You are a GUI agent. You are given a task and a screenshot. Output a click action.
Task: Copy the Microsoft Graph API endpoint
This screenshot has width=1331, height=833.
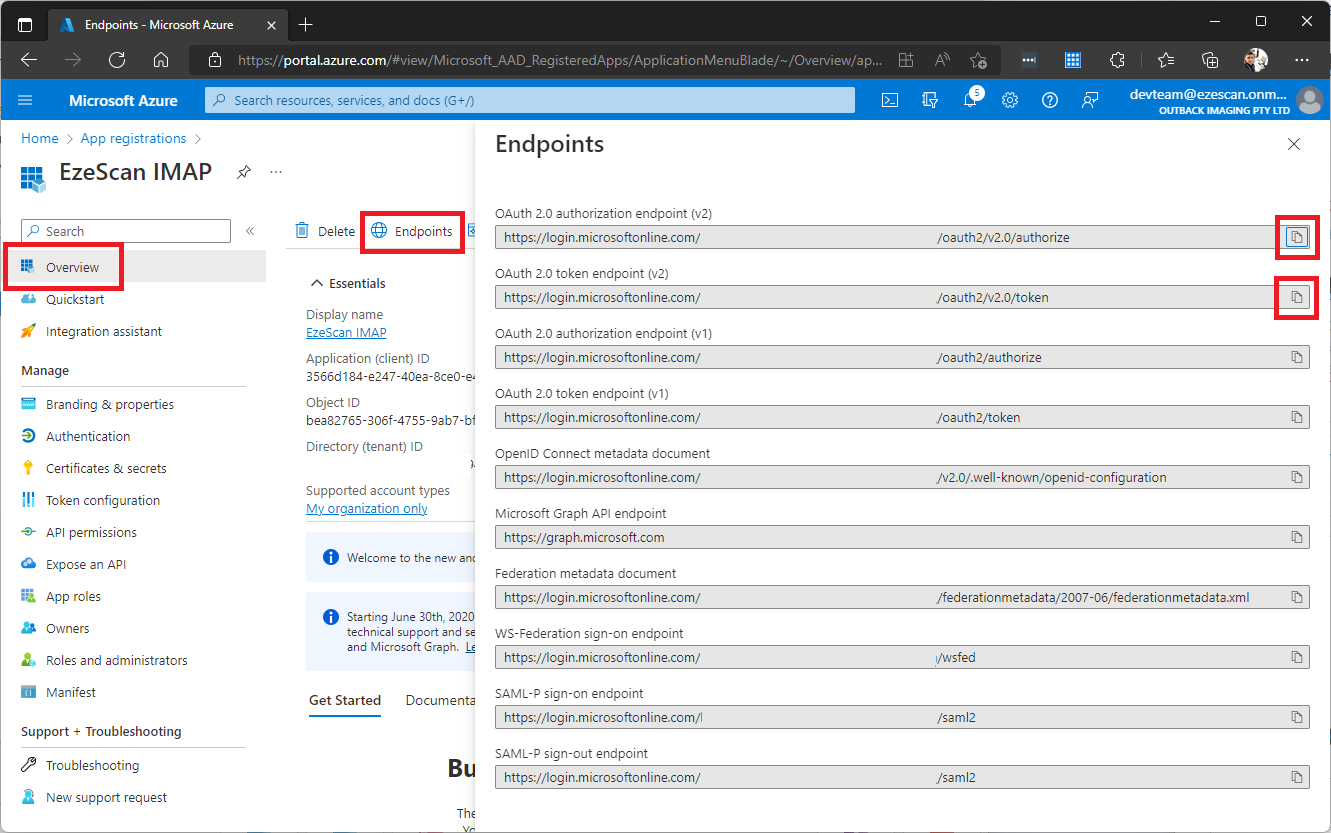pos(1296,537)
